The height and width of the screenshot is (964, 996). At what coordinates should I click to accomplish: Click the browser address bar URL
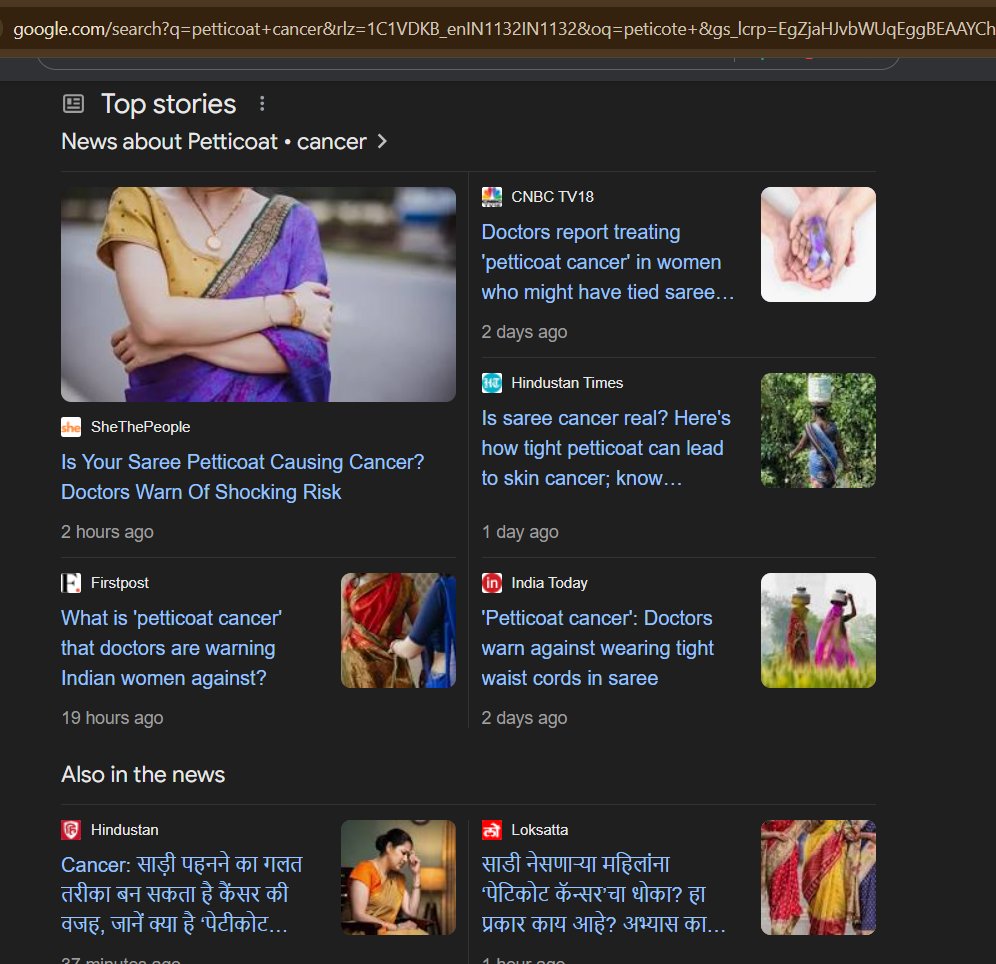click(x=504, y=29)
